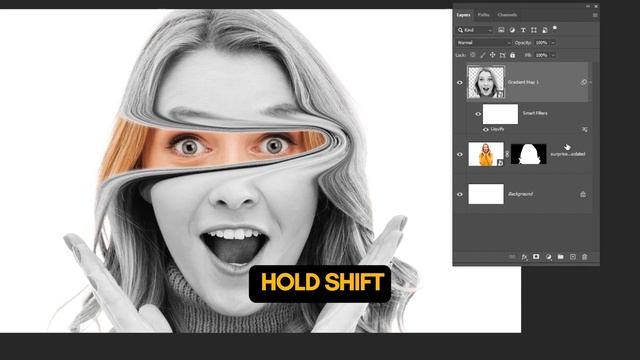Select the Smart Filters white mask thumbnail
The image size is (640, 360).
(x=500, y=114)
